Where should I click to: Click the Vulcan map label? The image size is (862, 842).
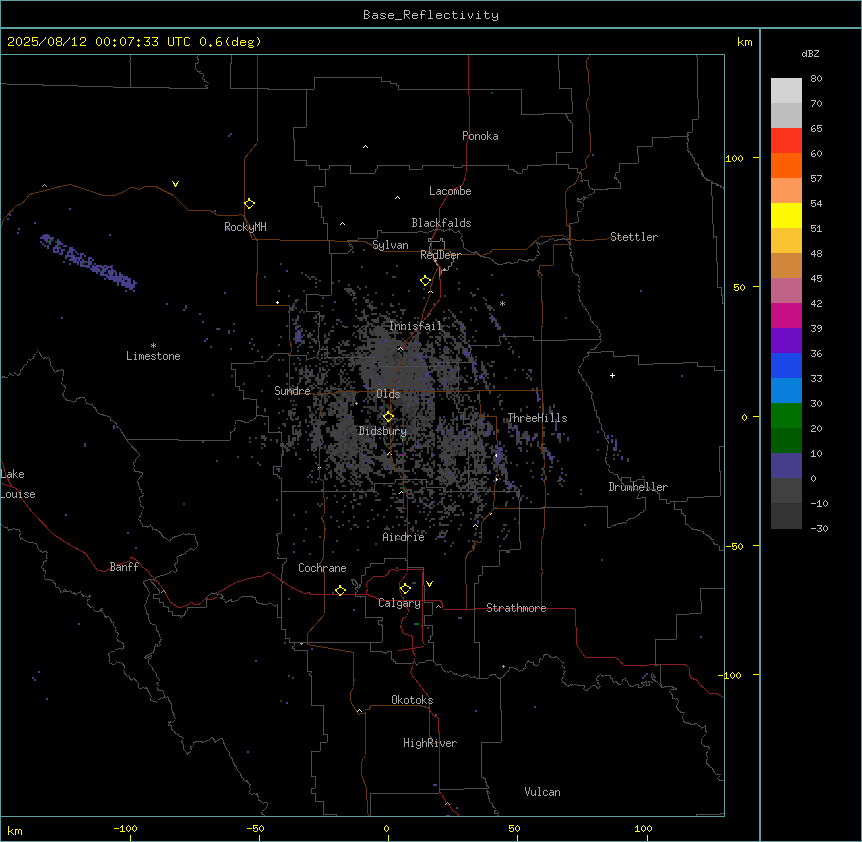pyautogui.click(x=543, y=792)
